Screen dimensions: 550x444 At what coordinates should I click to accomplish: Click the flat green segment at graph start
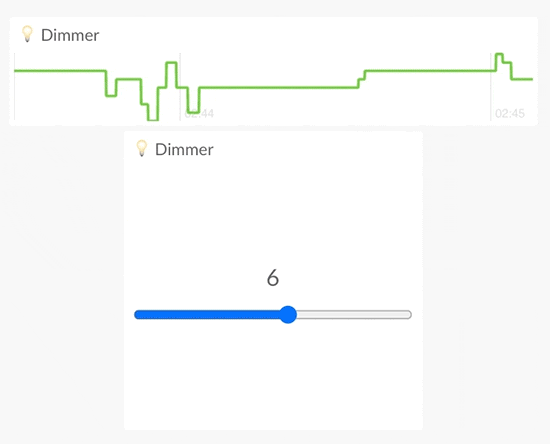coord(60,71)
